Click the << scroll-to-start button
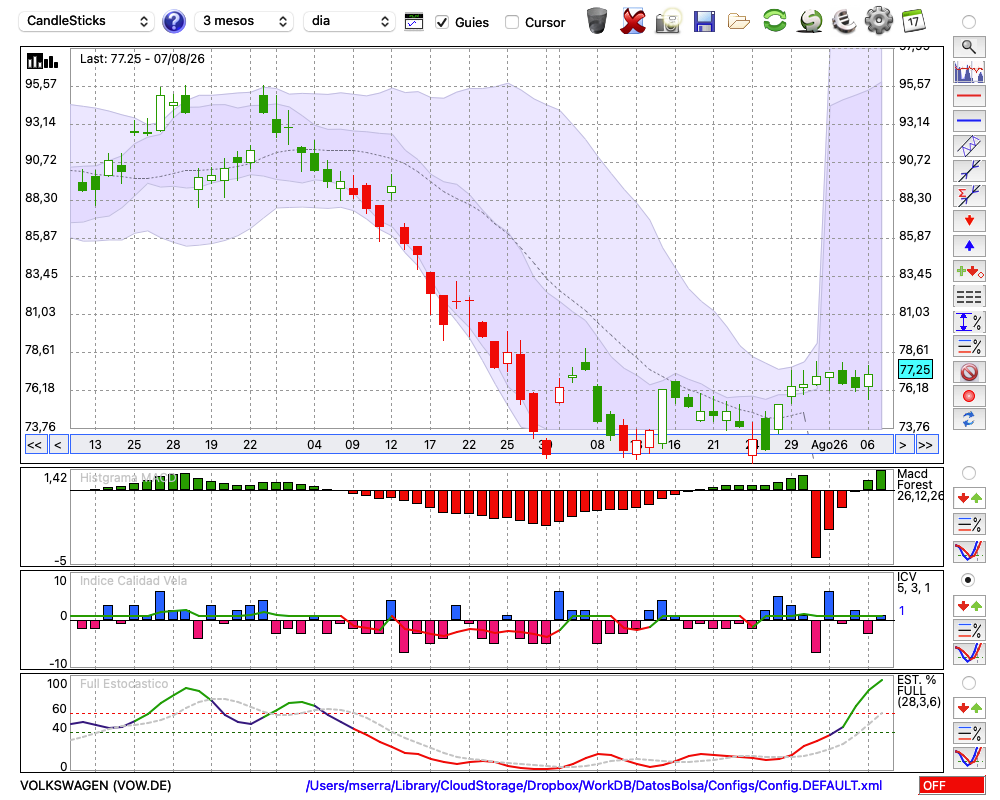The height and width of the screenshot is (800, 1000). click(x=35, y=445)
